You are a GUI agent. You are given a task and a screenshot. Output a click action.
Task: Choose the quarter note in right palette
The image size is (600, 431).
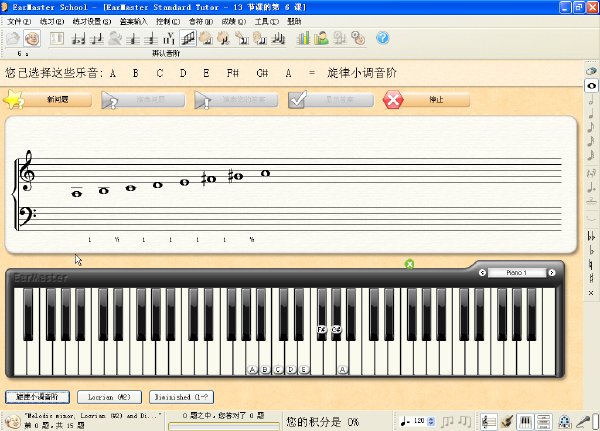[x=591, y=113]
